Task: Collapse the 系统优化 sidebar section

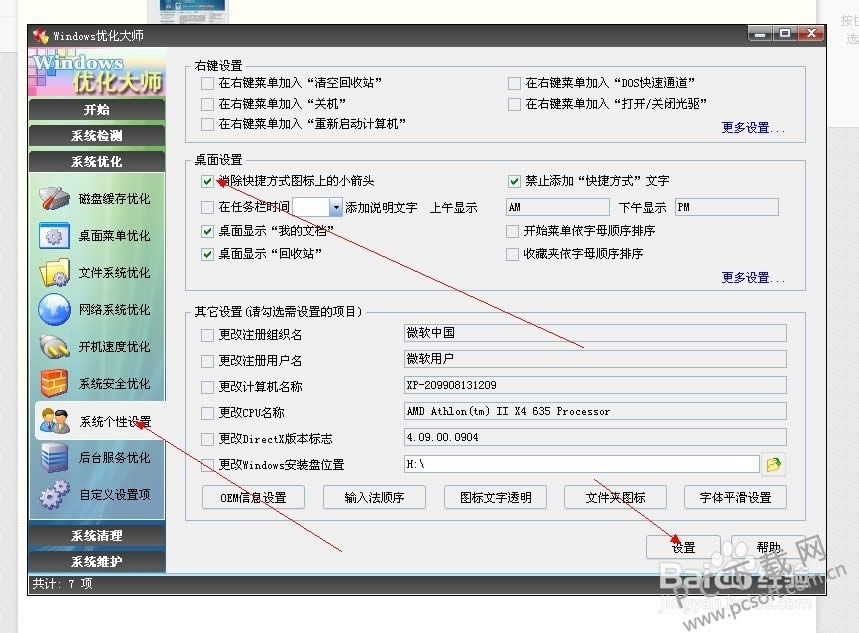Action: coord(97,162)
